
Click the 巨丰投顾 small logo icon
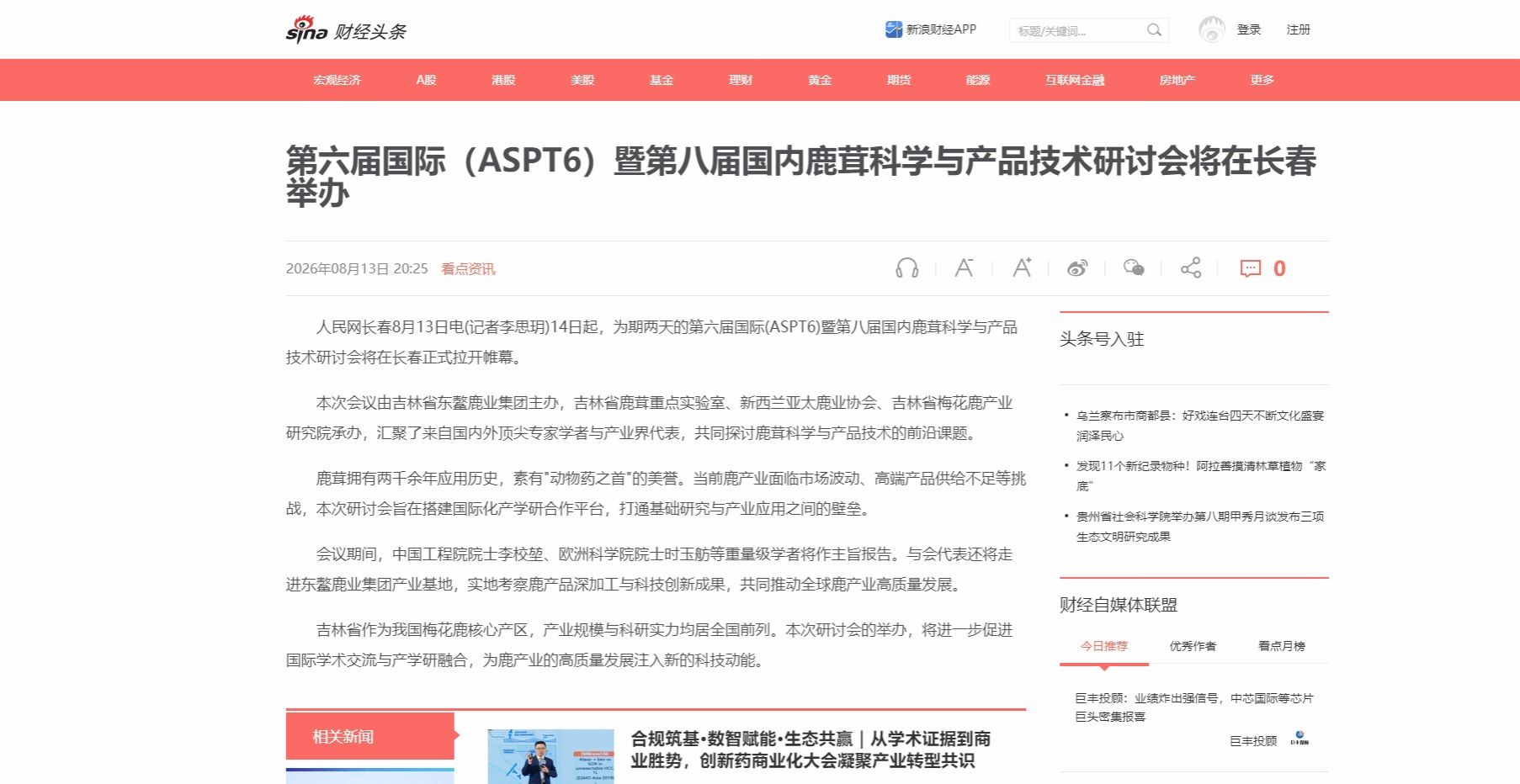pos(1301,740)
